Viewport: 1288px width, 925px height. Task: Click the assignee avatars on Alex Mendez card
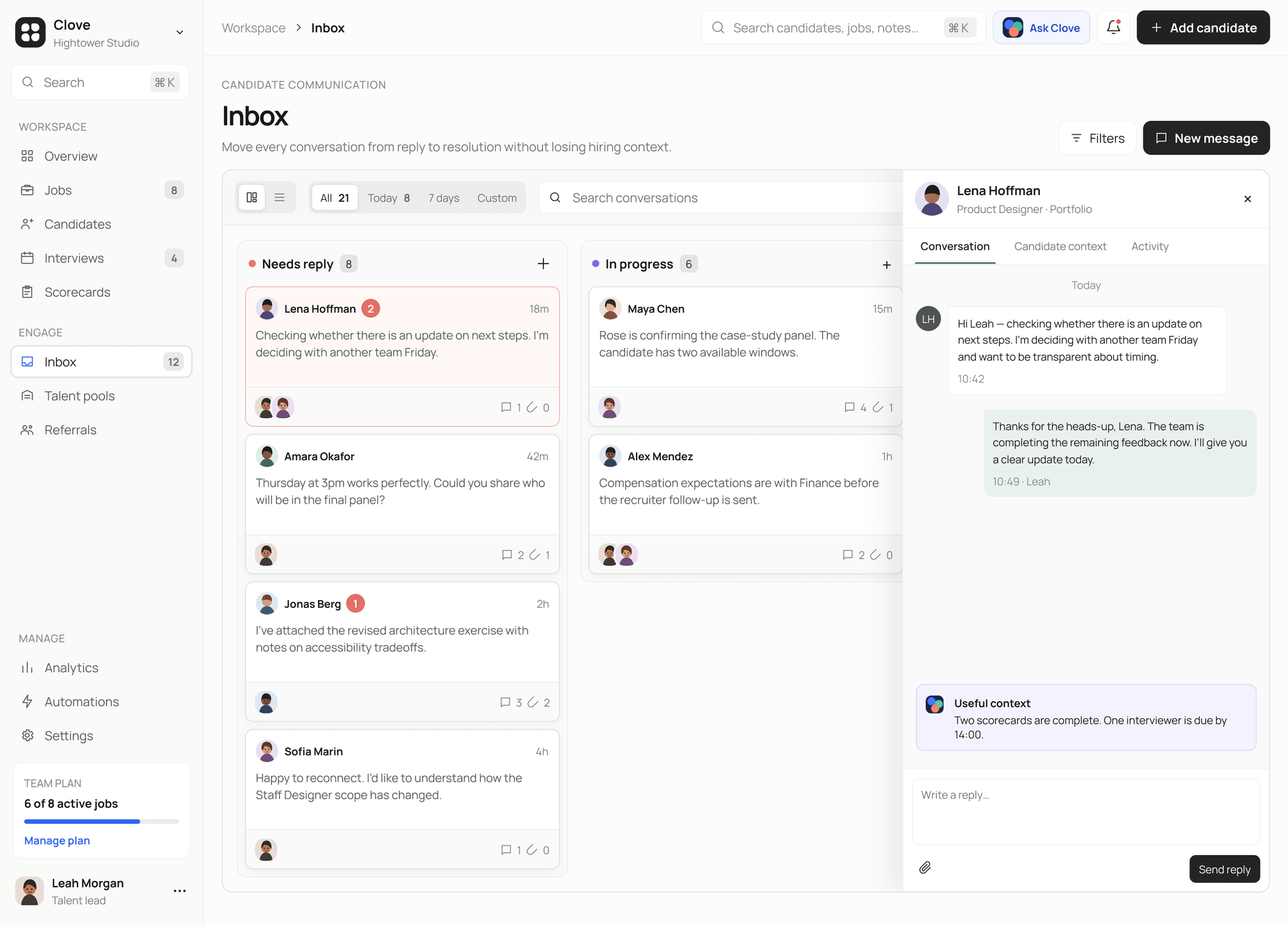point(618,555)
